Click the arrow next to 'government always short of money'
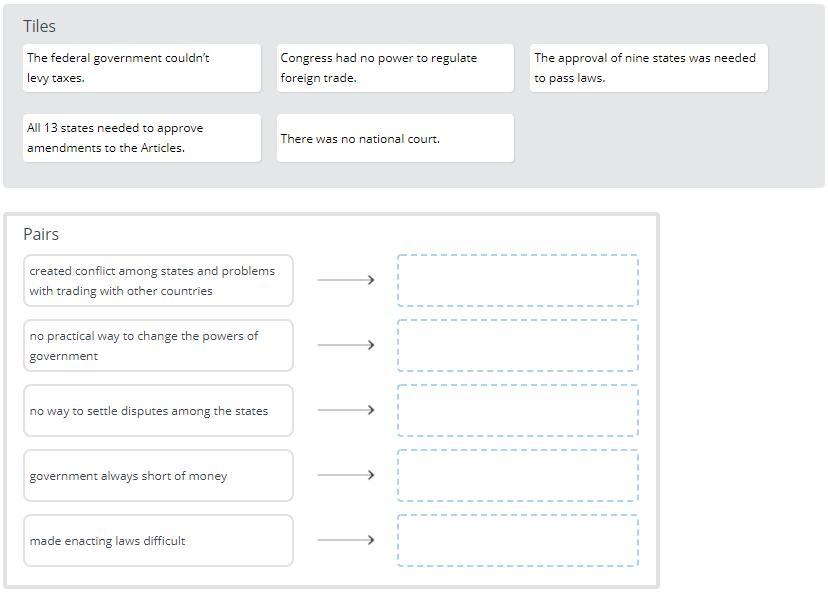 tap(345, 475)
